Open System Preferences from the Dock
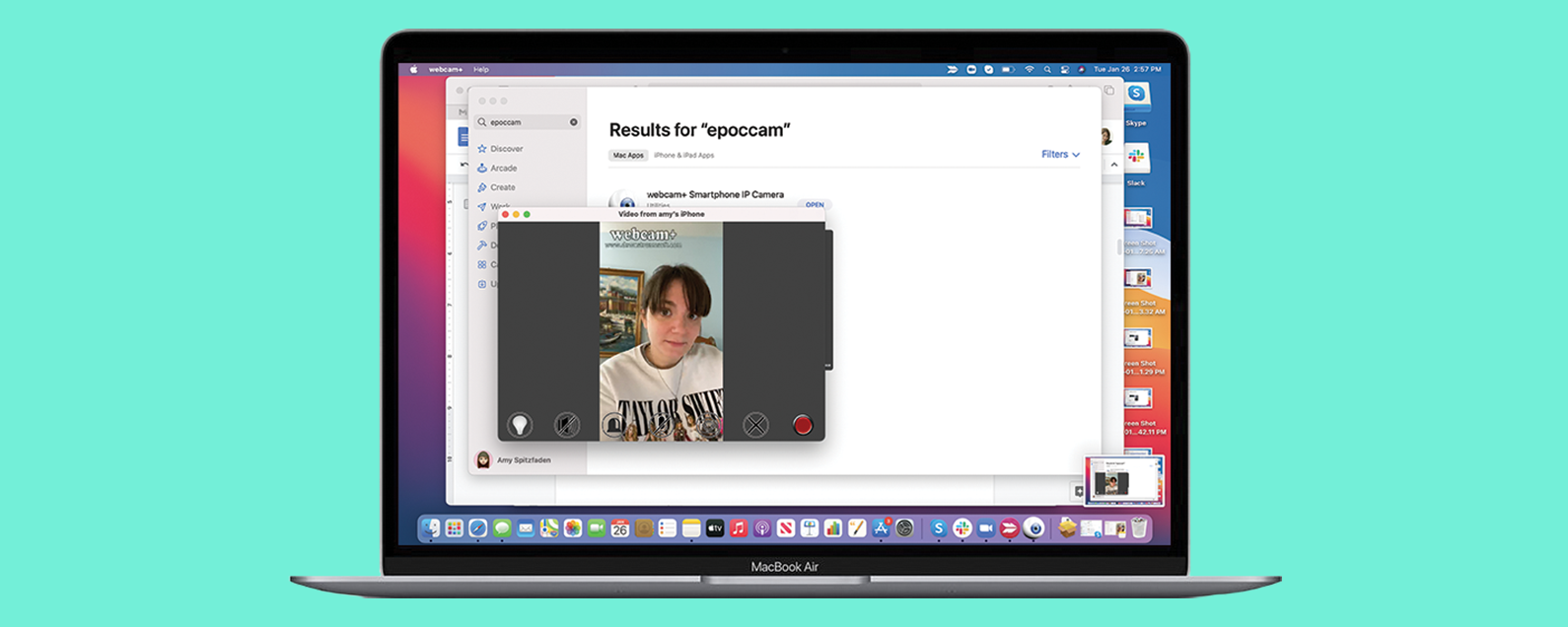The width and height of the screenshot is (1568, 627). tap(904, 528)
